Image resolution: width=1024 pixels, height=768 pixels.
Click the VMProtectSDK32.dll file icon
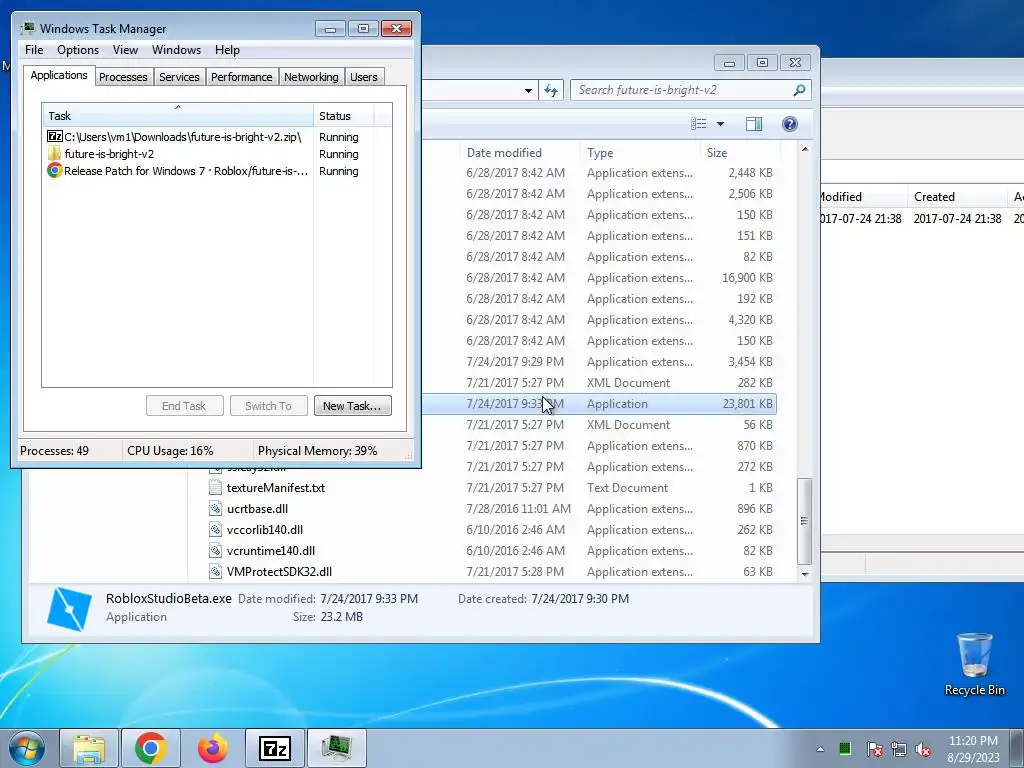[x=216, y=571]
